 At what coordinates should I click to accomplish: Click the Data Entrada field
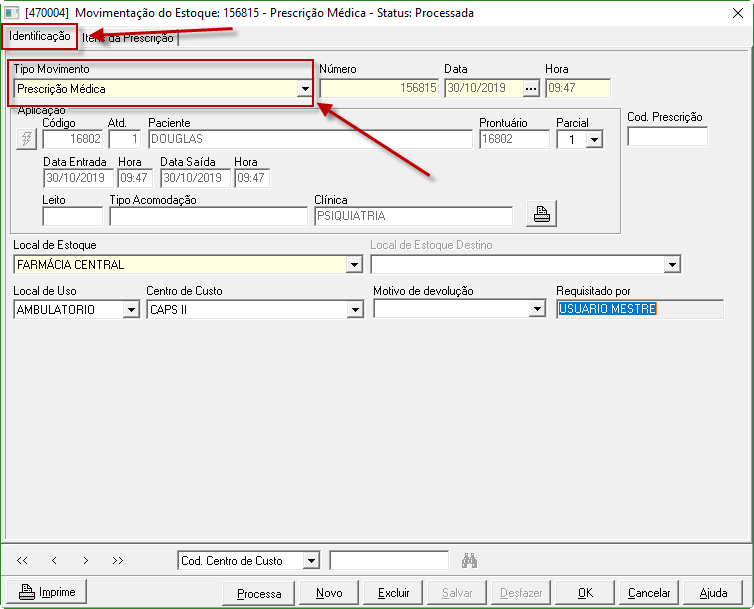[78, 178]
